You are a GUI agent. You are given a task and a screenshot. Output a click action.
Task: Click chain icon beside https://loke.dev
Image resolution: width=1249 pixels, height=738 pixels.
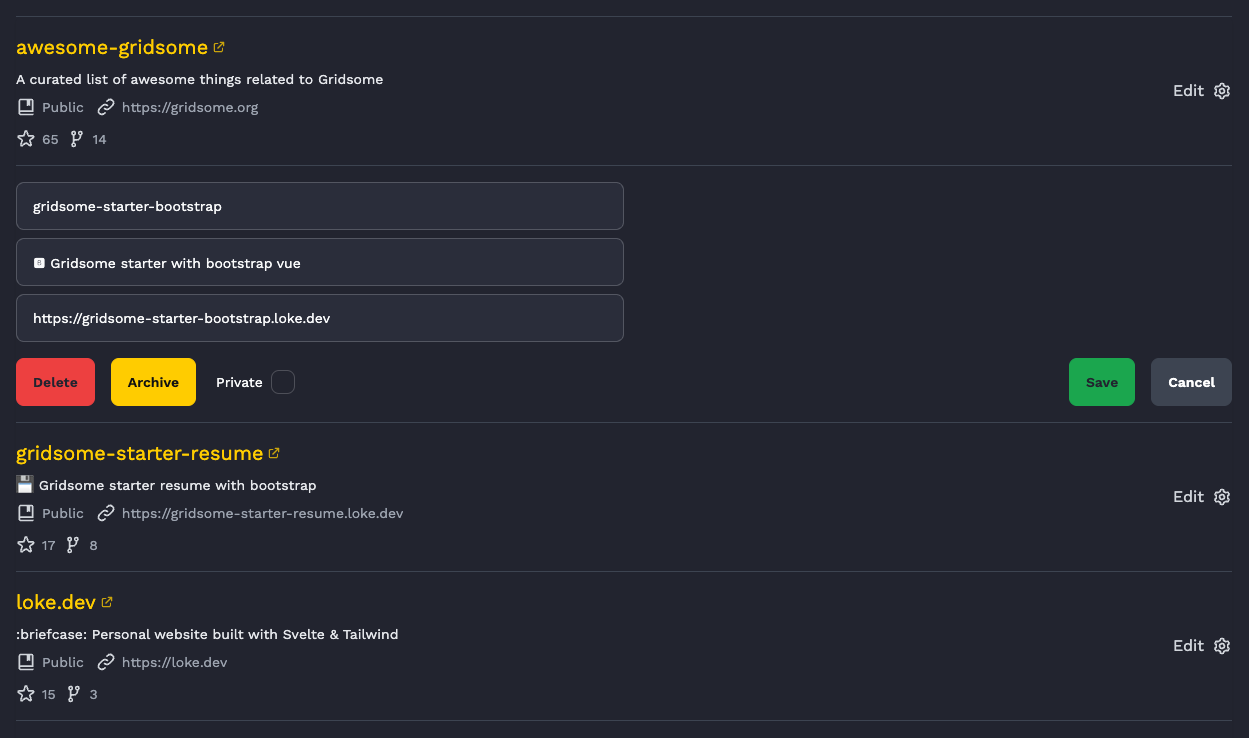(106, 662)
